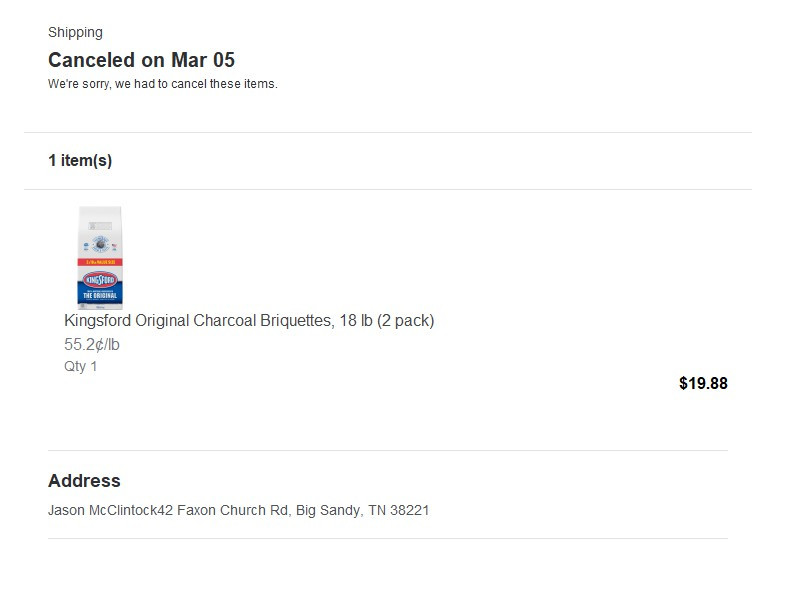This screenshot has height=603, width=800.
Task: Click the $19.88 item price
Action: (x=703, y=384)
